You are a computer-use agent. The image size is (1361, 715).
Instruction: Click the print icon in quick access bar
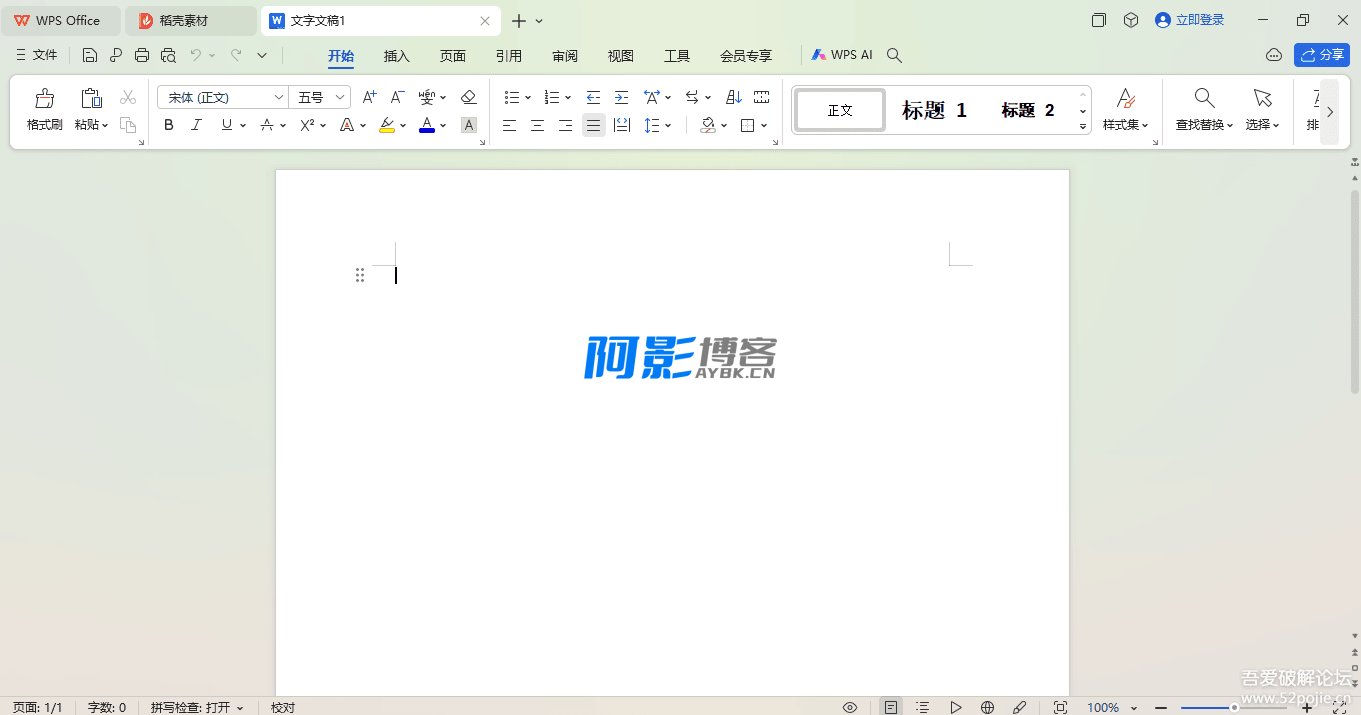coord(142,56)
